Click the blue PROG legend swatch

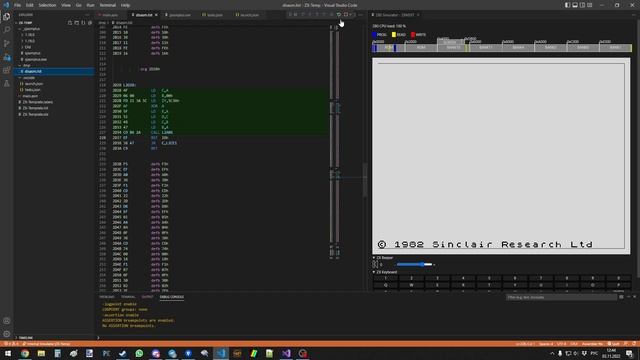click(x=374, y=35)
